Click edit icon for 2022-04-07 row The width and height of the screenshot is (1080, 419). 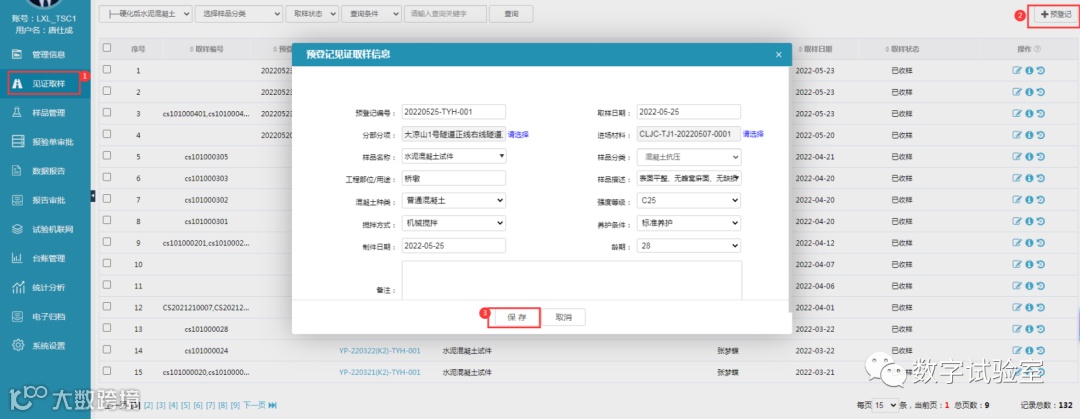tap(1017, 265)
